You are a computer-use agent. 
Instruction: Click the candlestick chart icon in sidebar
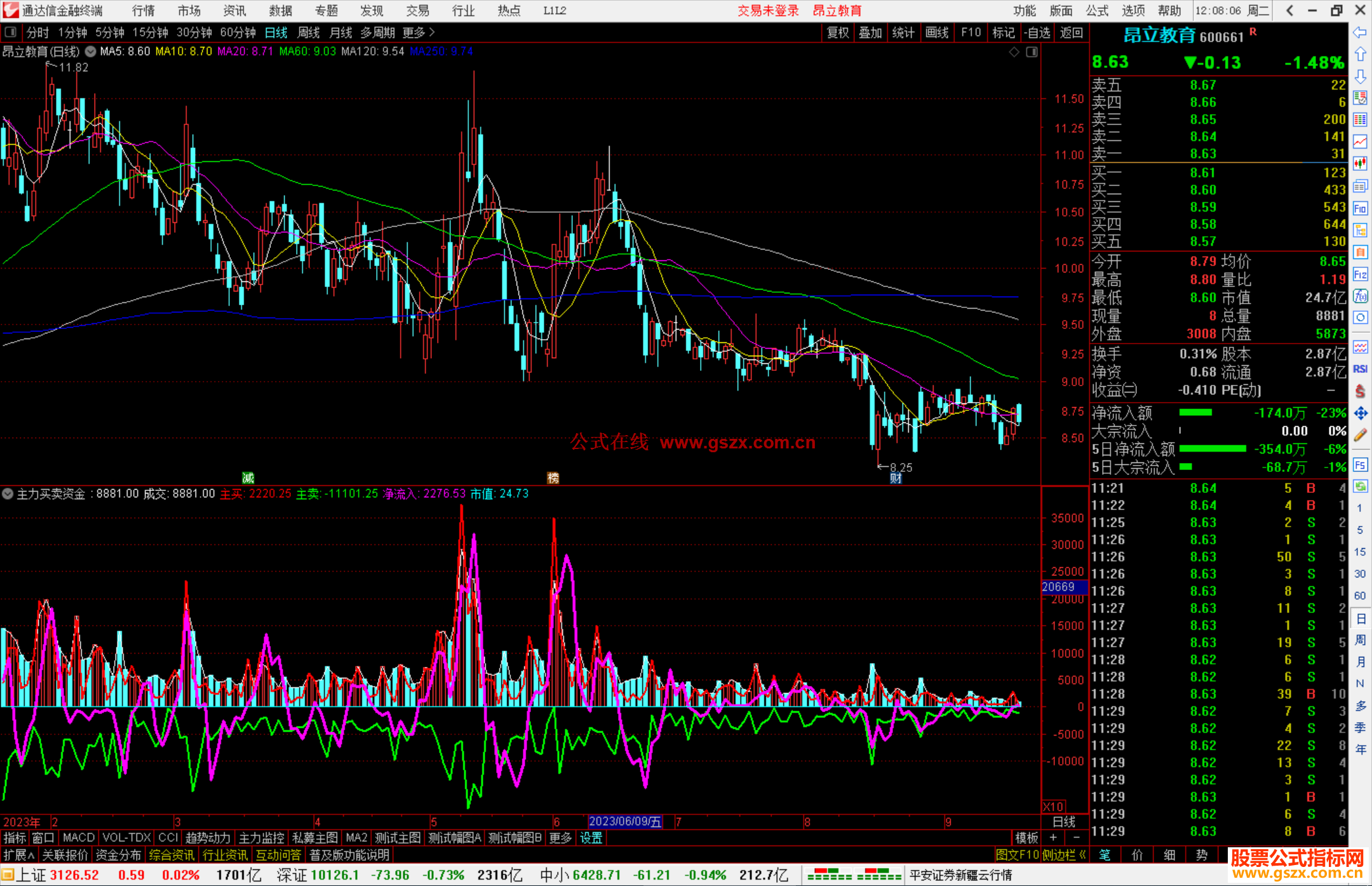click(1360, 163)
